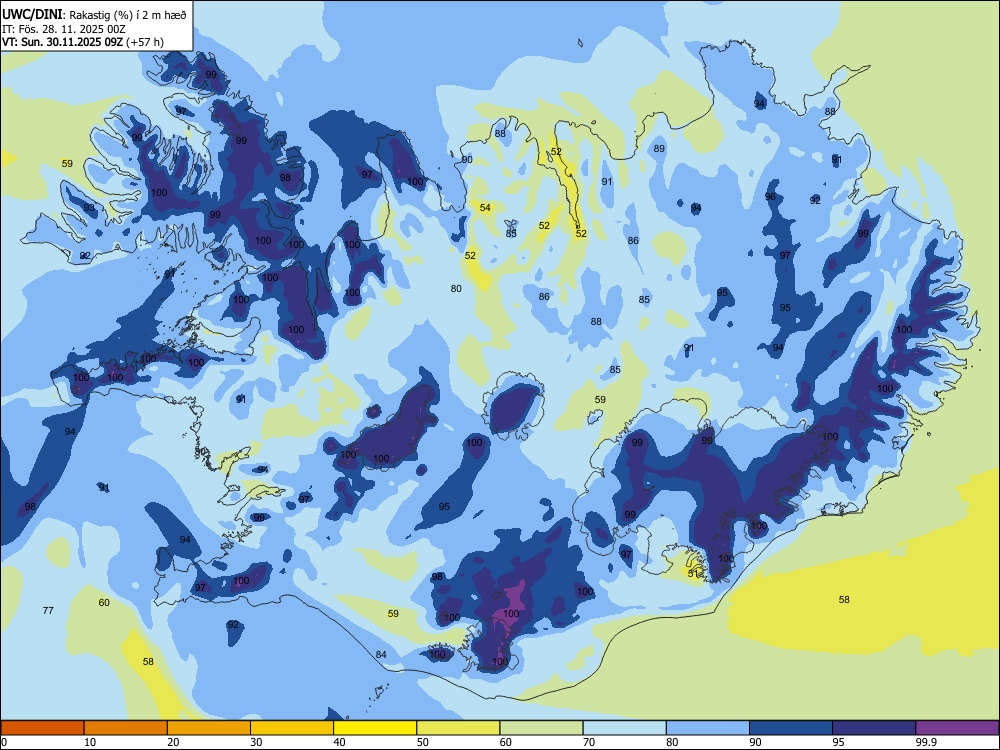Click the '51' humidity value on the map
Viewport: 1000px width, 750px height.
click(x=695, y=574)
